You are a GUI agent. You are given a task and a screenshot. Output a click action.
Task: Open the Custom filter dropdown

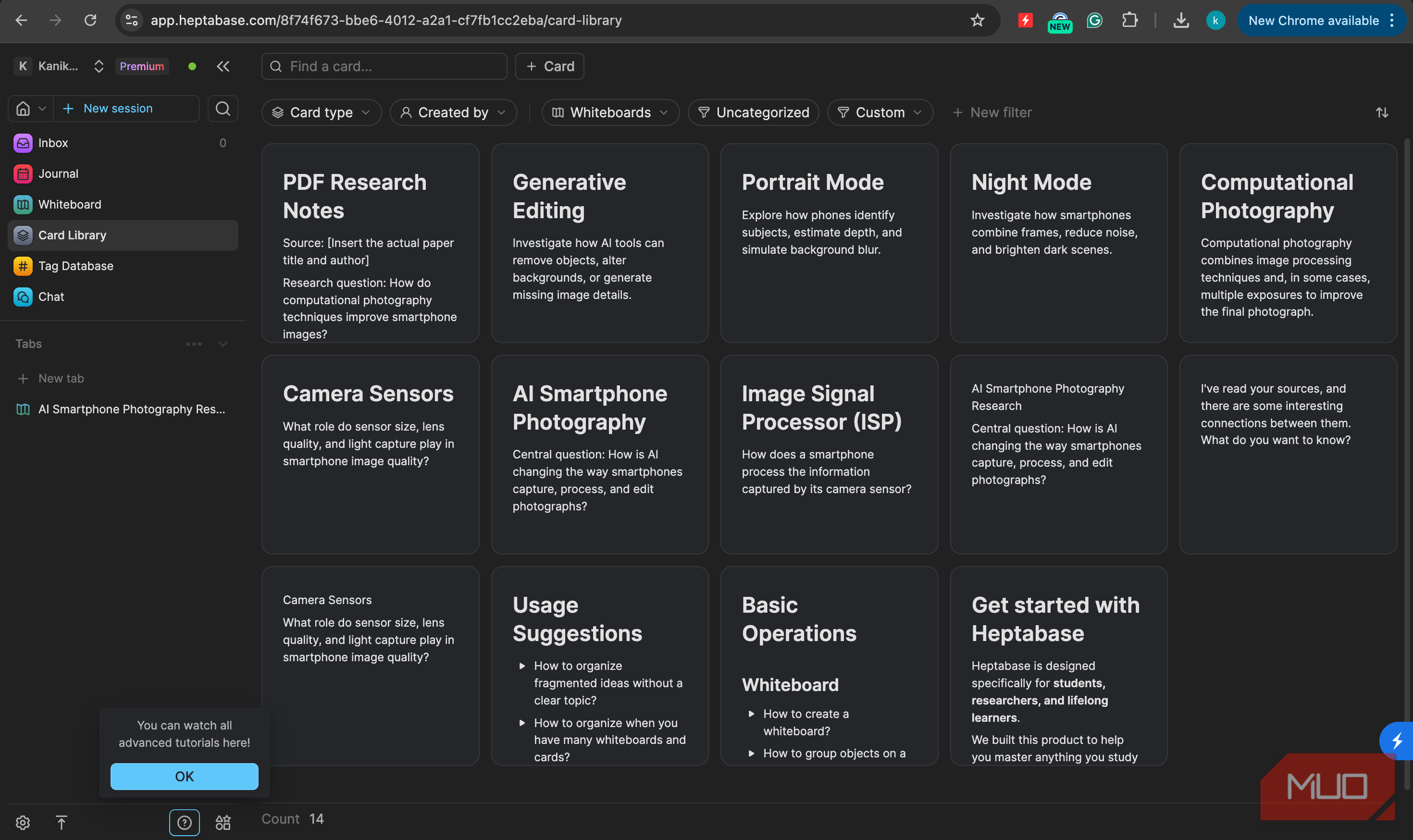[880, 112]
